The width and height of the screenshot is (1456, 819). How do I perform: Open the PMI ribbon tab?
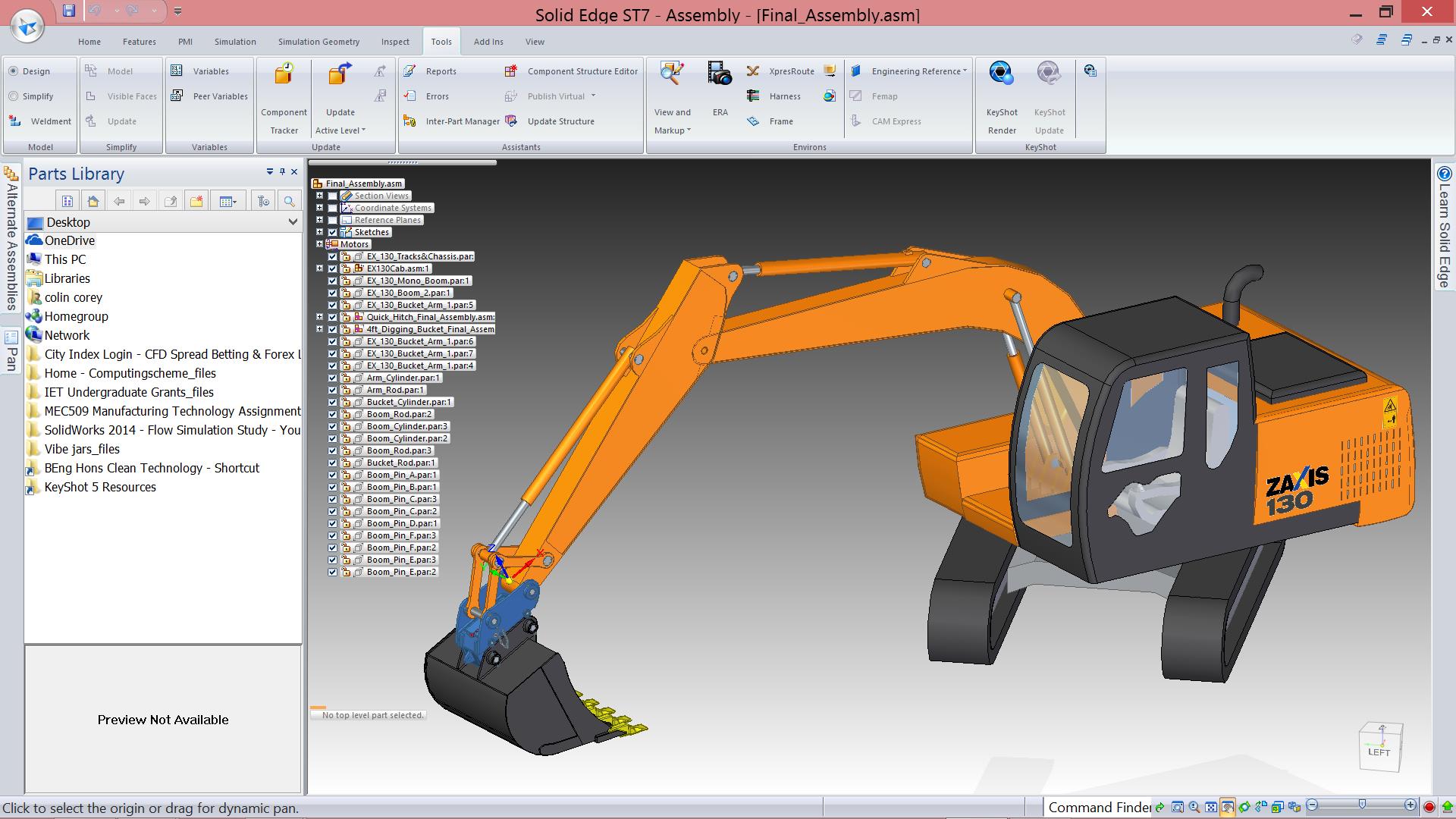185,42
